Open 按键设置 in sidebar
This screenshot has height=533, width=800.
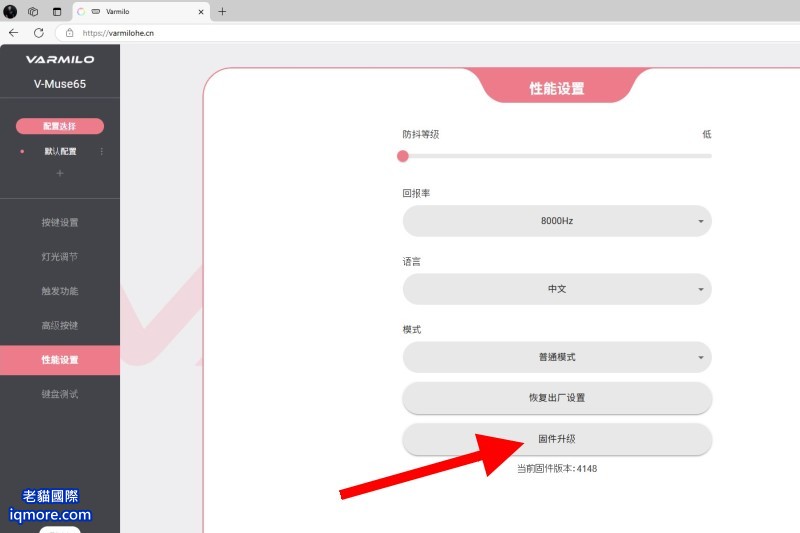60,222
